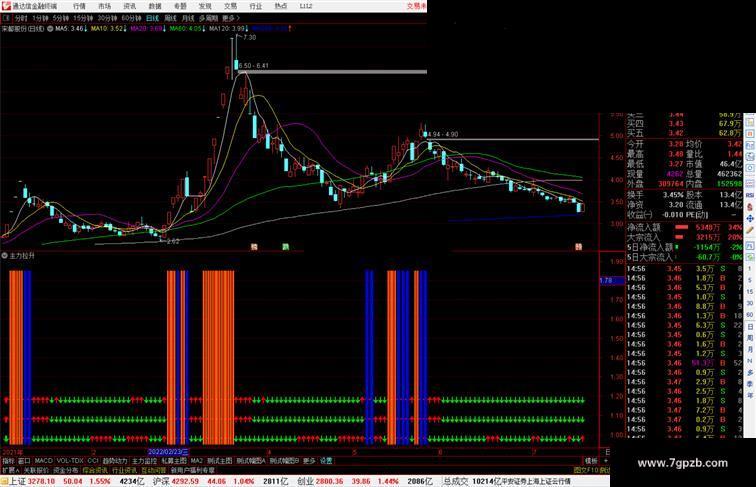The image size is (756, 487).
Task: Click the 2022/02/23 date marker
Action: click(x=168, y=452)
